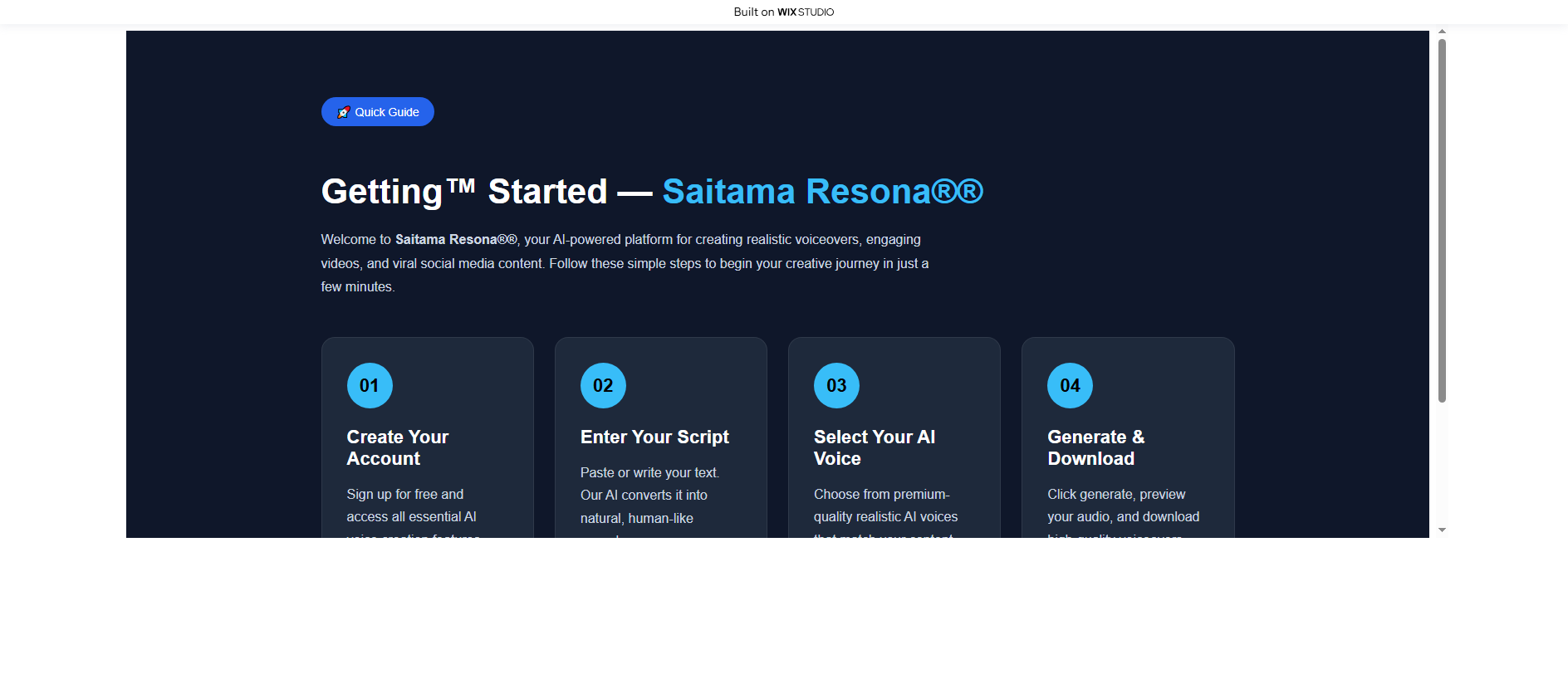Click the bold Saitama Resona in welcome paragraph

pos(456,239)
